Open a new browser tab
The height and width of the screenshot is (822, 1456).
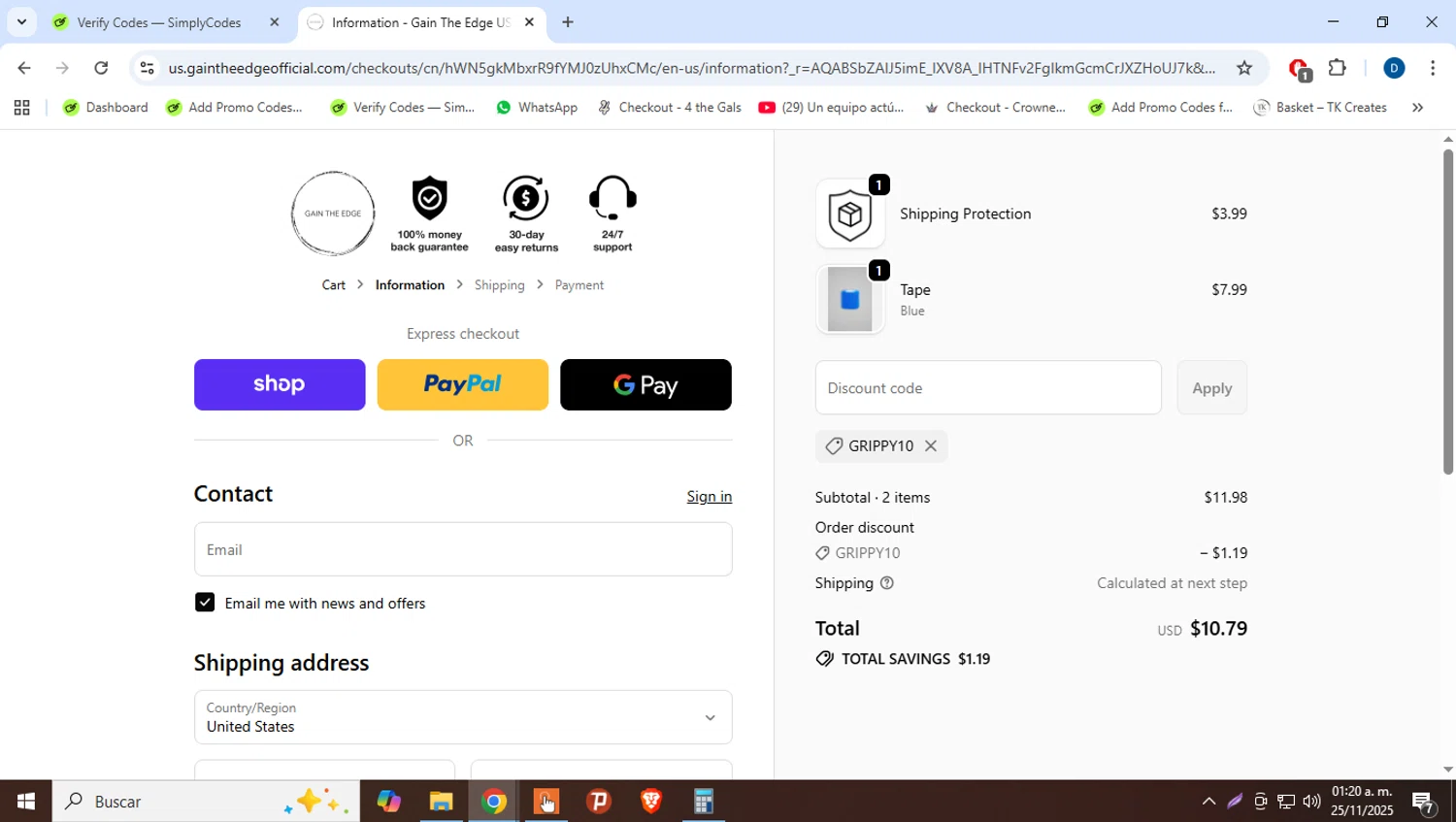tap(568, 22)
